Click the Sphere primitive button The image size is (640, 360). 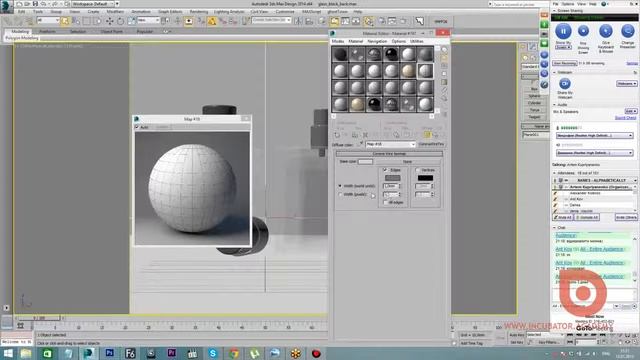coord(534,96)
